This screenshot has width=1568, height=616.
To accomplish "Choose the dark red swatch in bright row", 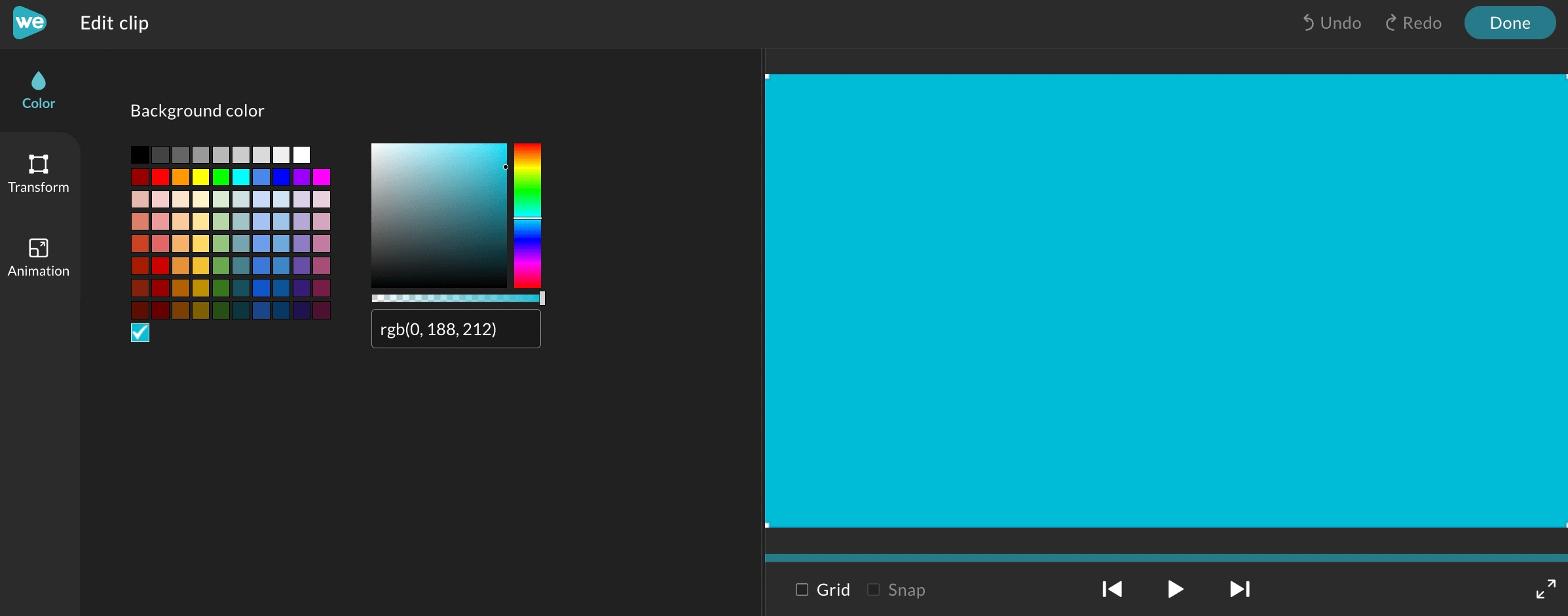I will (140, 177).
